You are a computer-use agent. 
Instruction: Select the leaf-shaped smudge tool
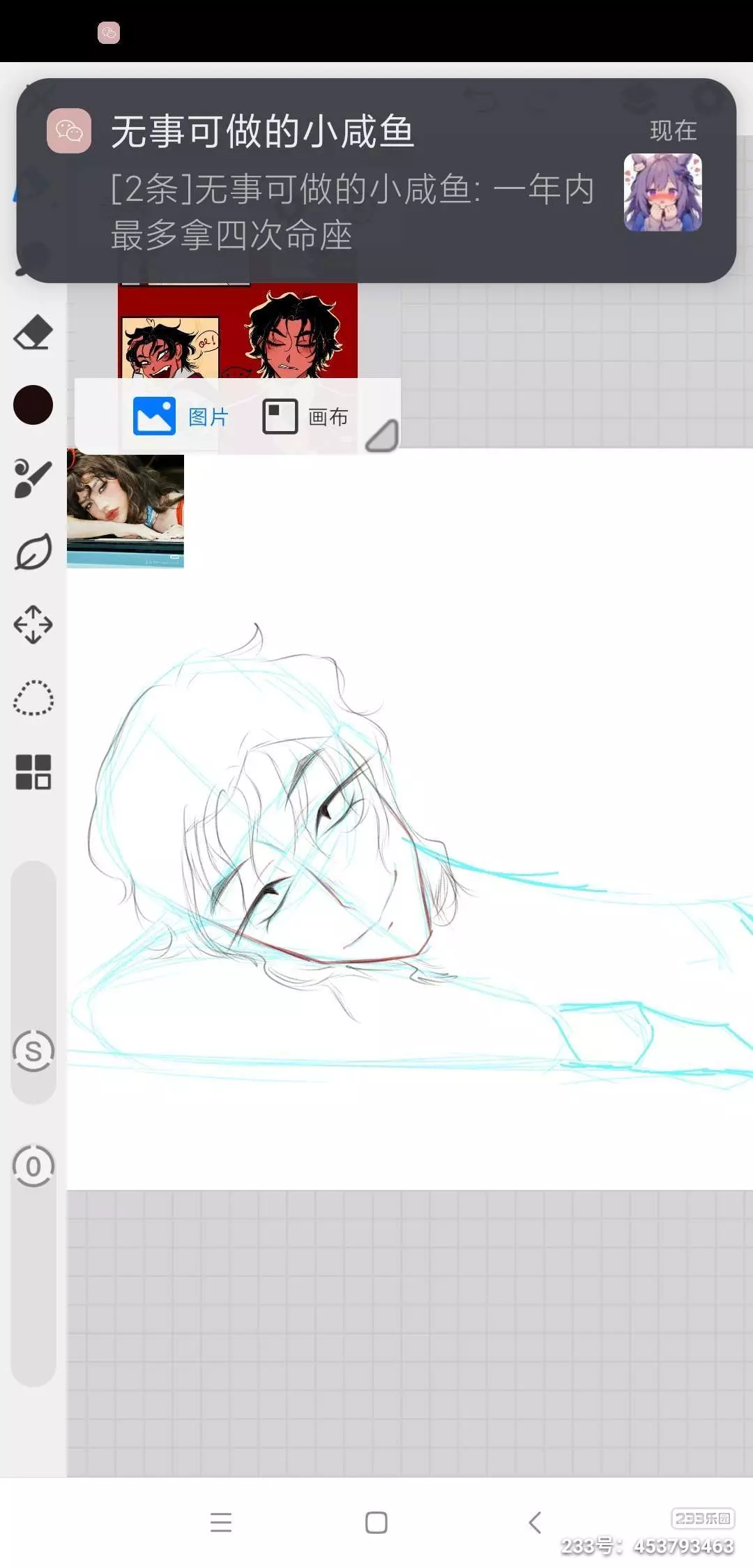pyautogui.click(x=33, y=552)
